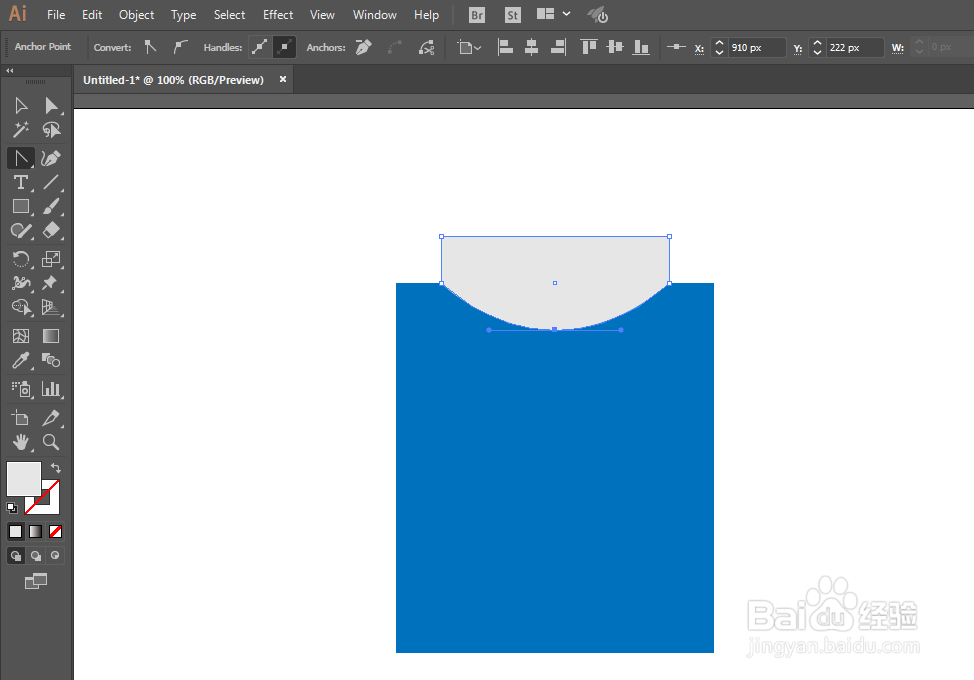Increase the X position with its stepper
Image resolution: width=974 pixels, height=680 pixels.
click(719, 42)
